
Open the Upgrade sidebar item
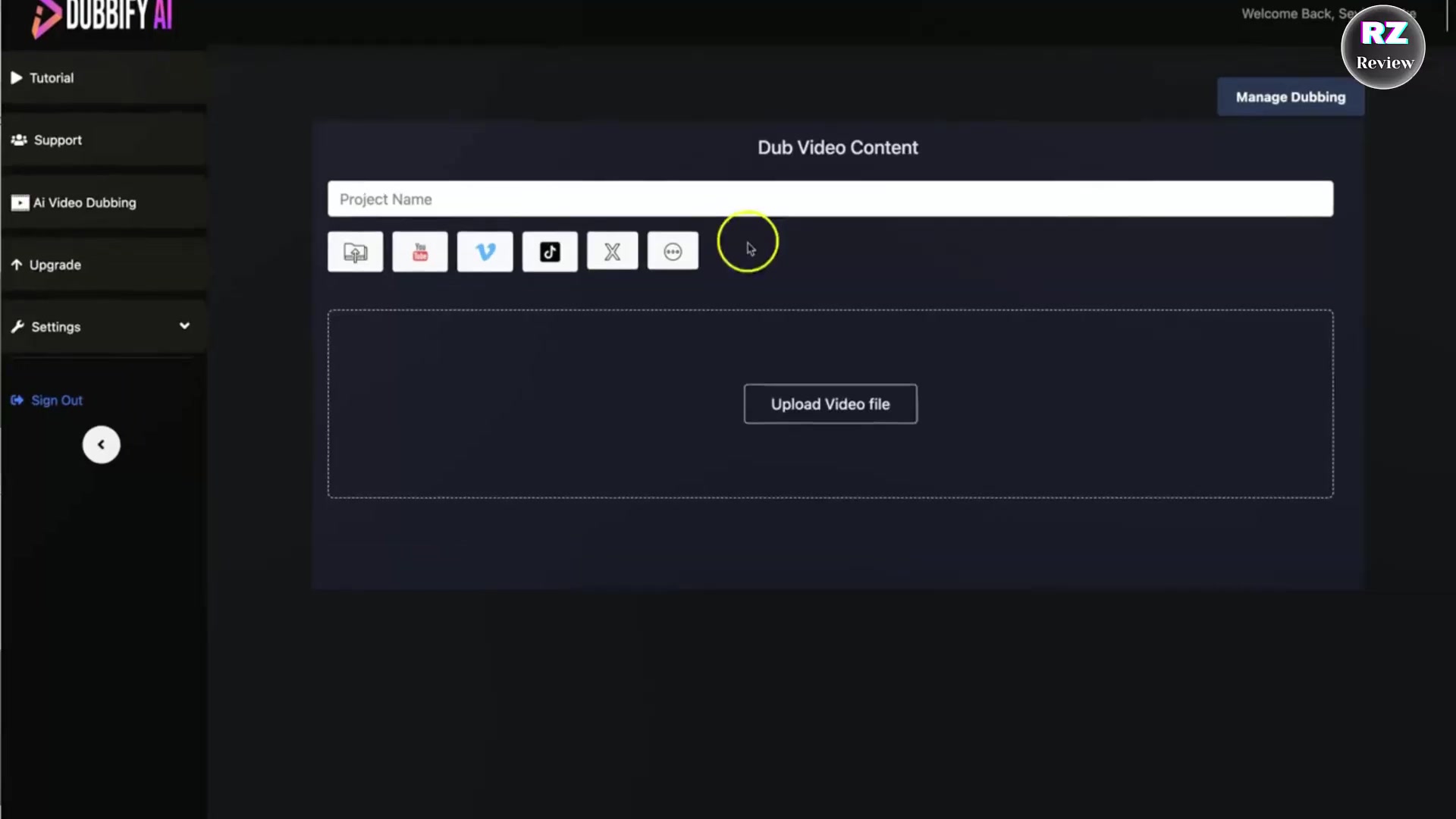pos(103,265)
